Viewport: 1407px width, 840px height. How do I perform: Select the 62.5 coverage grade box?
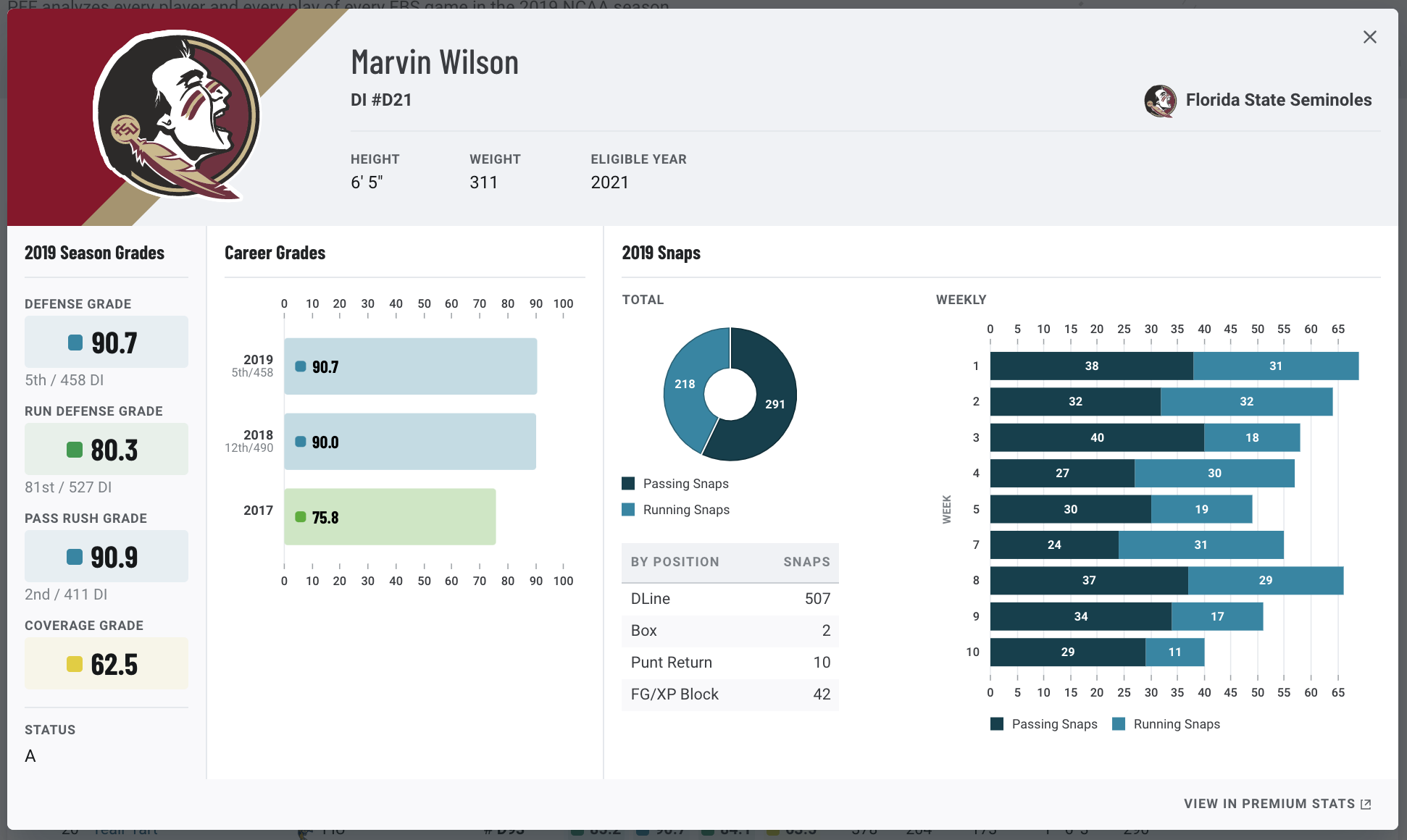tap(107, 663)
